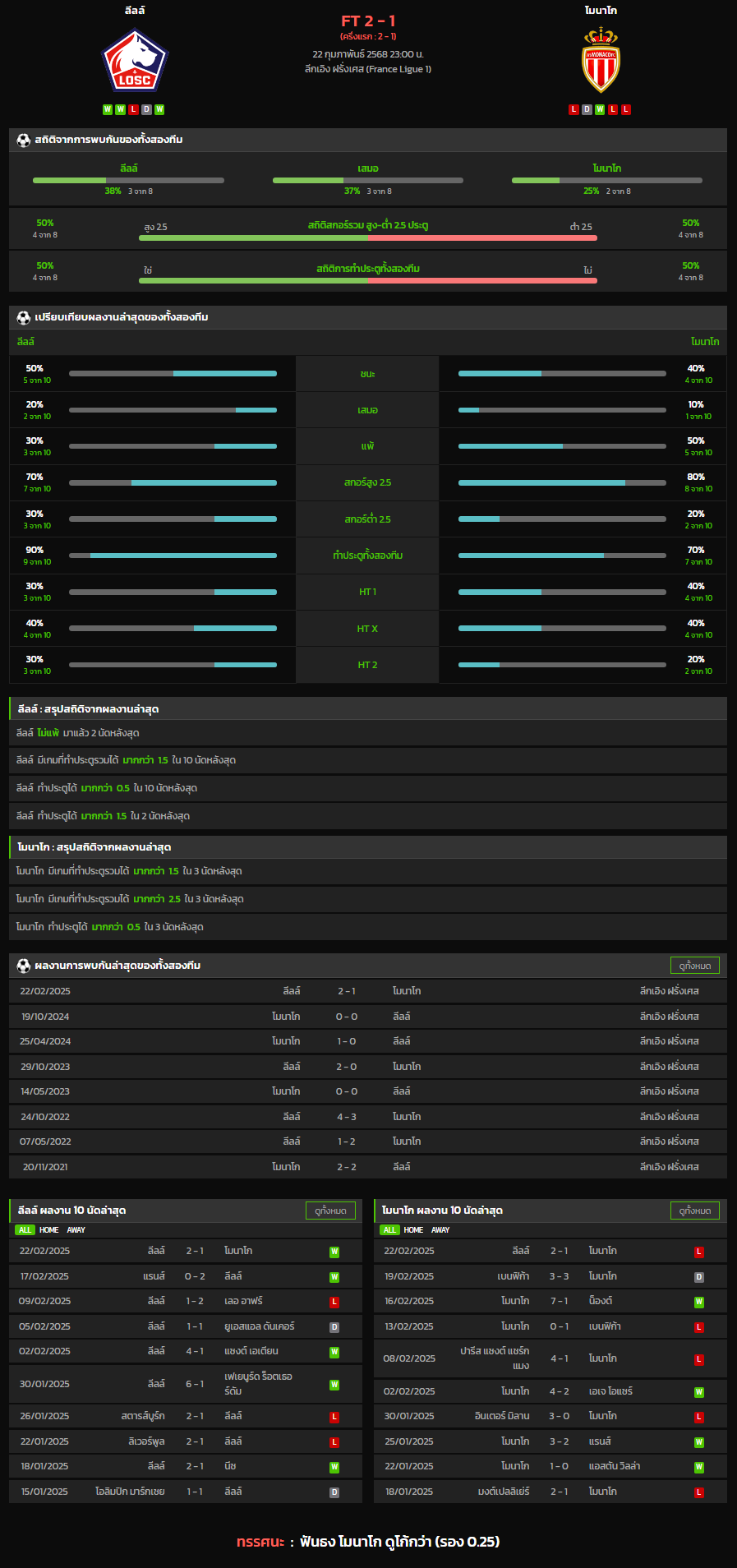737x1568 pixels.
Task: Click the AS Monaco team crest
Action: (x=601, y=60)
